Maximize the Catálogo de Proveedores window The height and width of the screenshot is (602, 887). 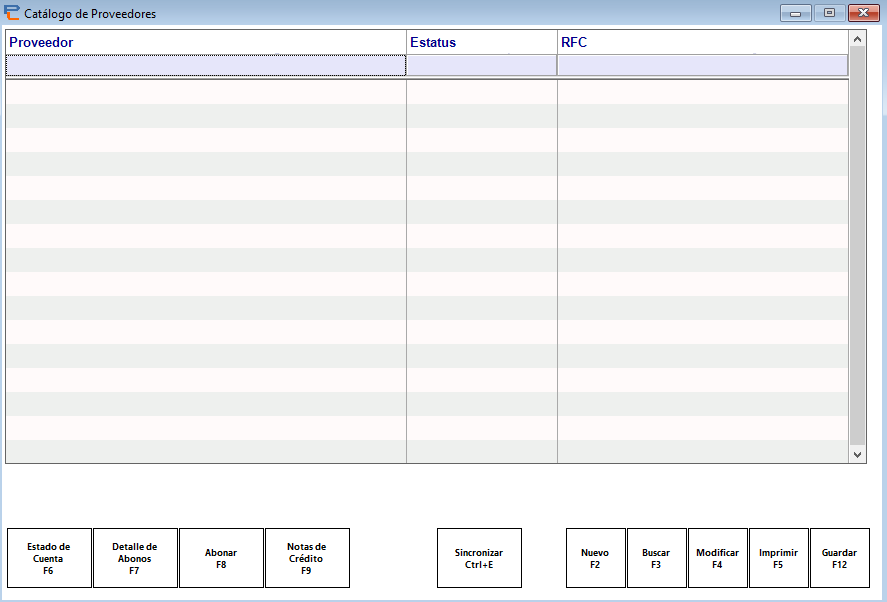point(829,13)
